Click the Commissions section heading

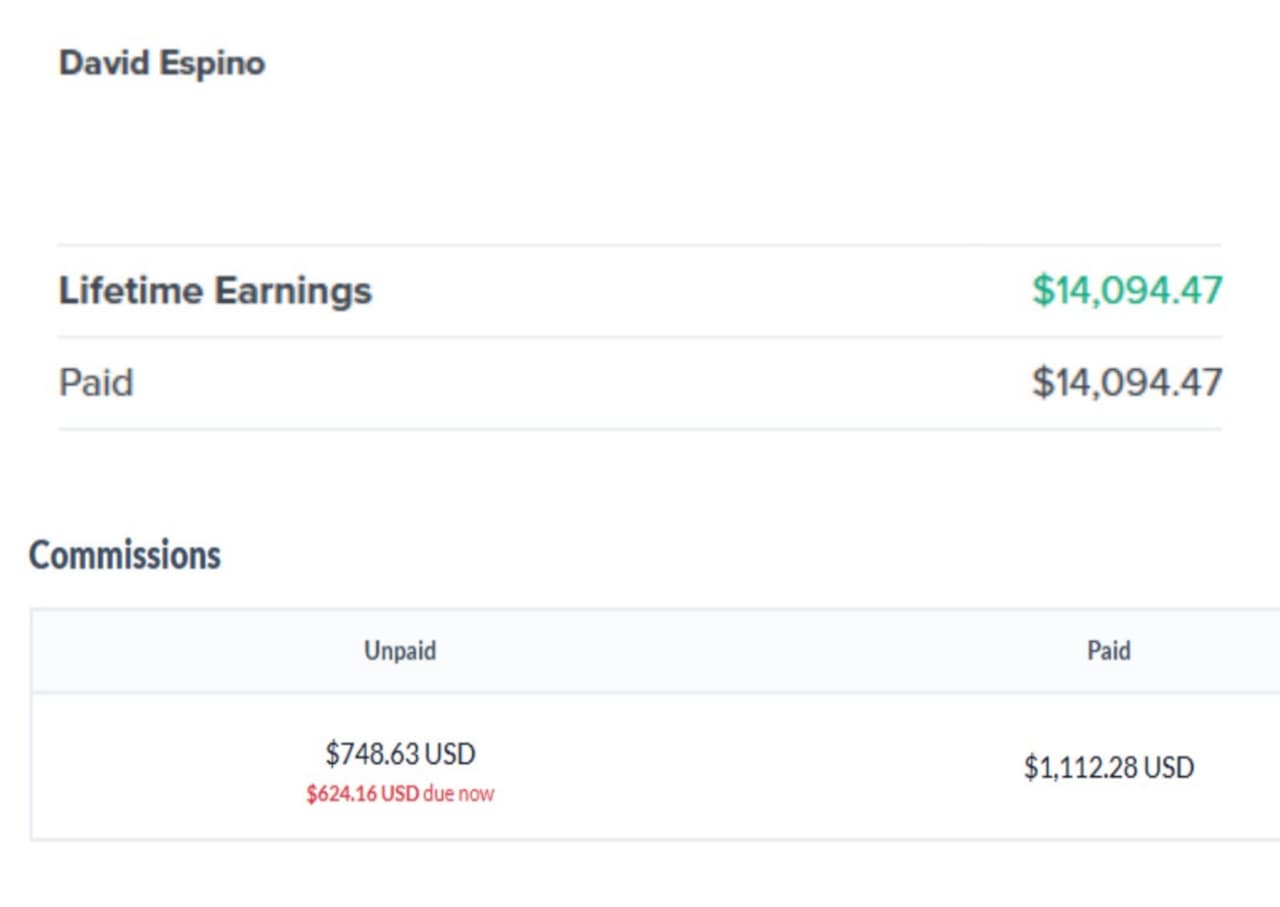pos(125,555)
